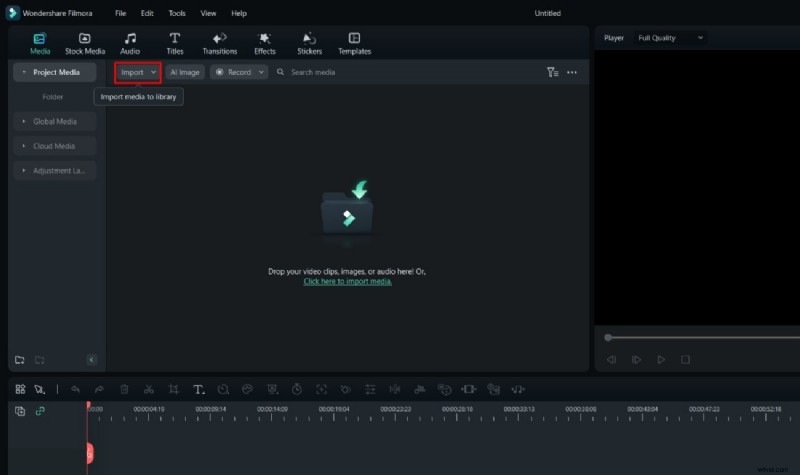Click the import folder drop icon

[x=347, y=209]
